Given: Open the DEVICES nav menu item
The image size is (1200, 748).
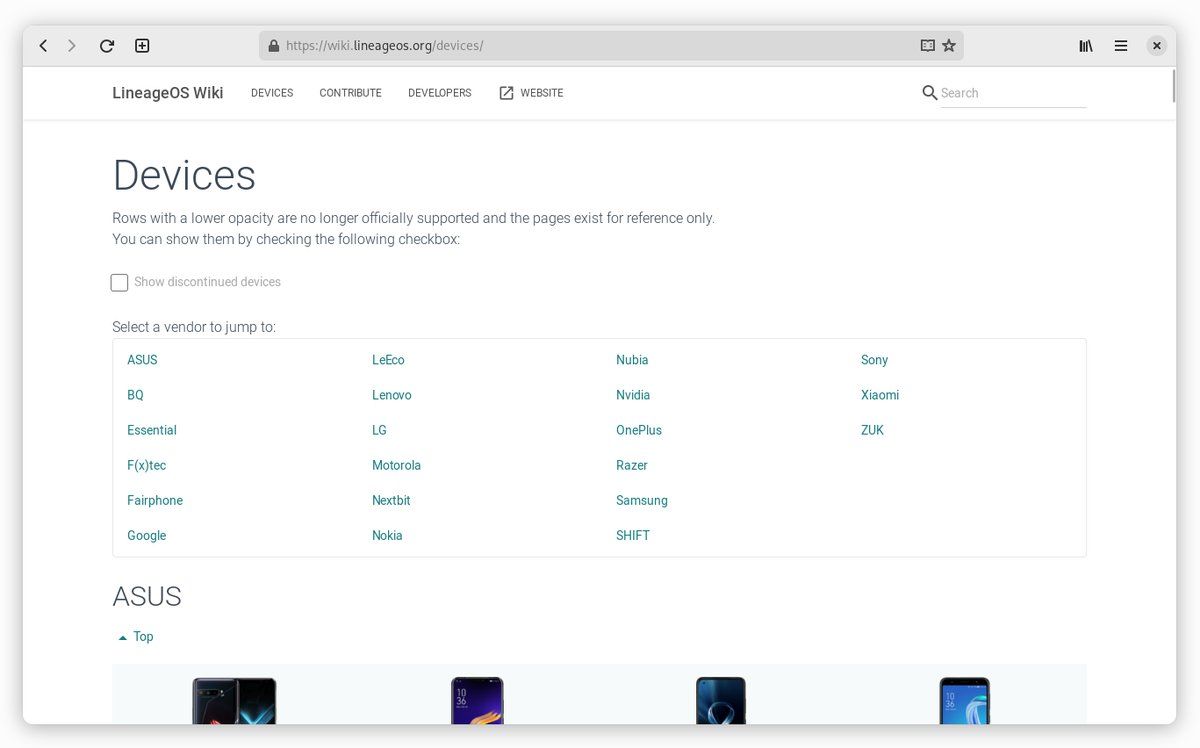Looking at the screenshot, I should [x=272, y=93].
